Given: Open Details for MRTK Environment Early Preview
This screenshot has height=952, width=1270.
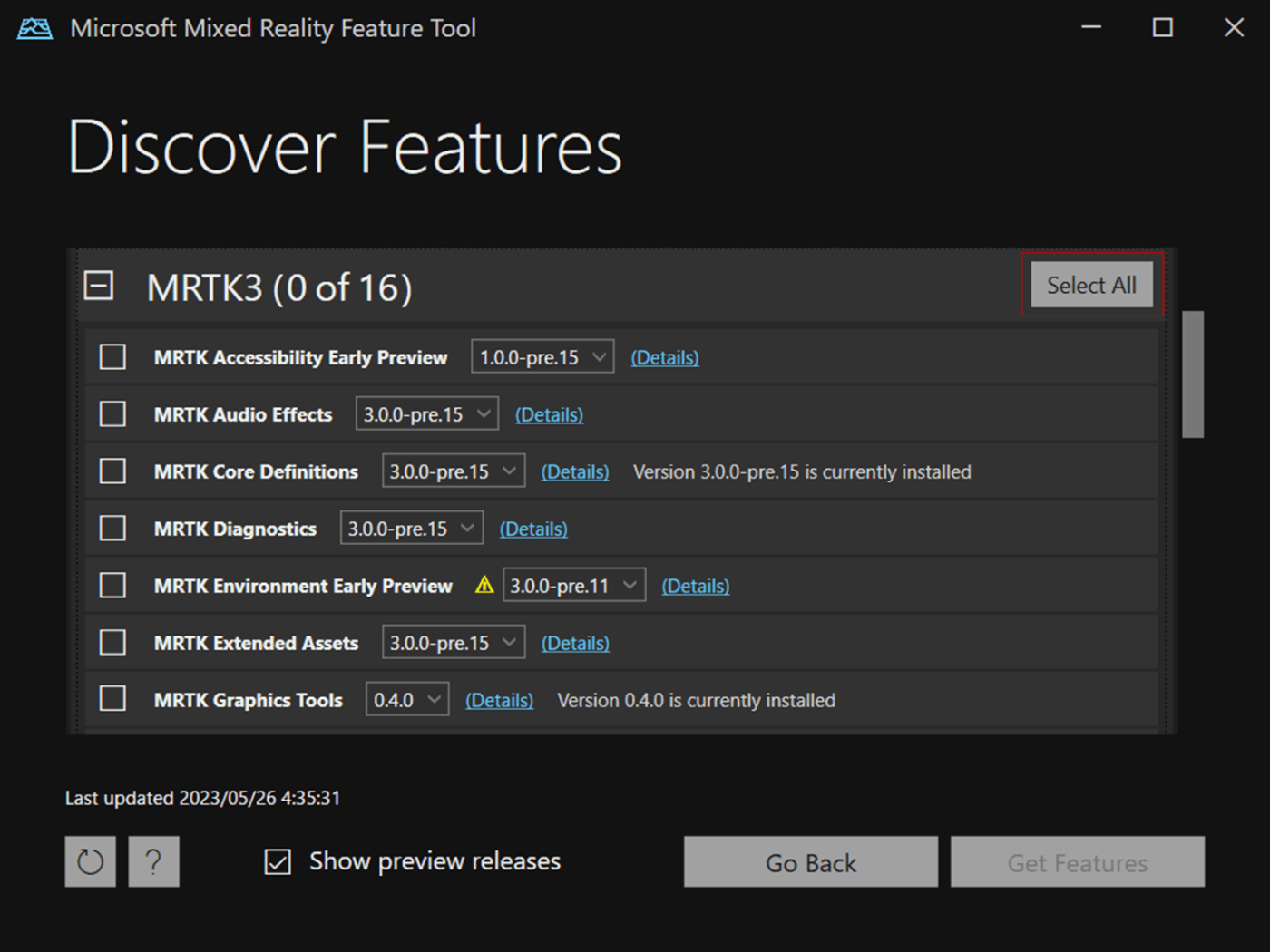Looking at the screenshot, I should pyautogui.click(x=696, y=586).
